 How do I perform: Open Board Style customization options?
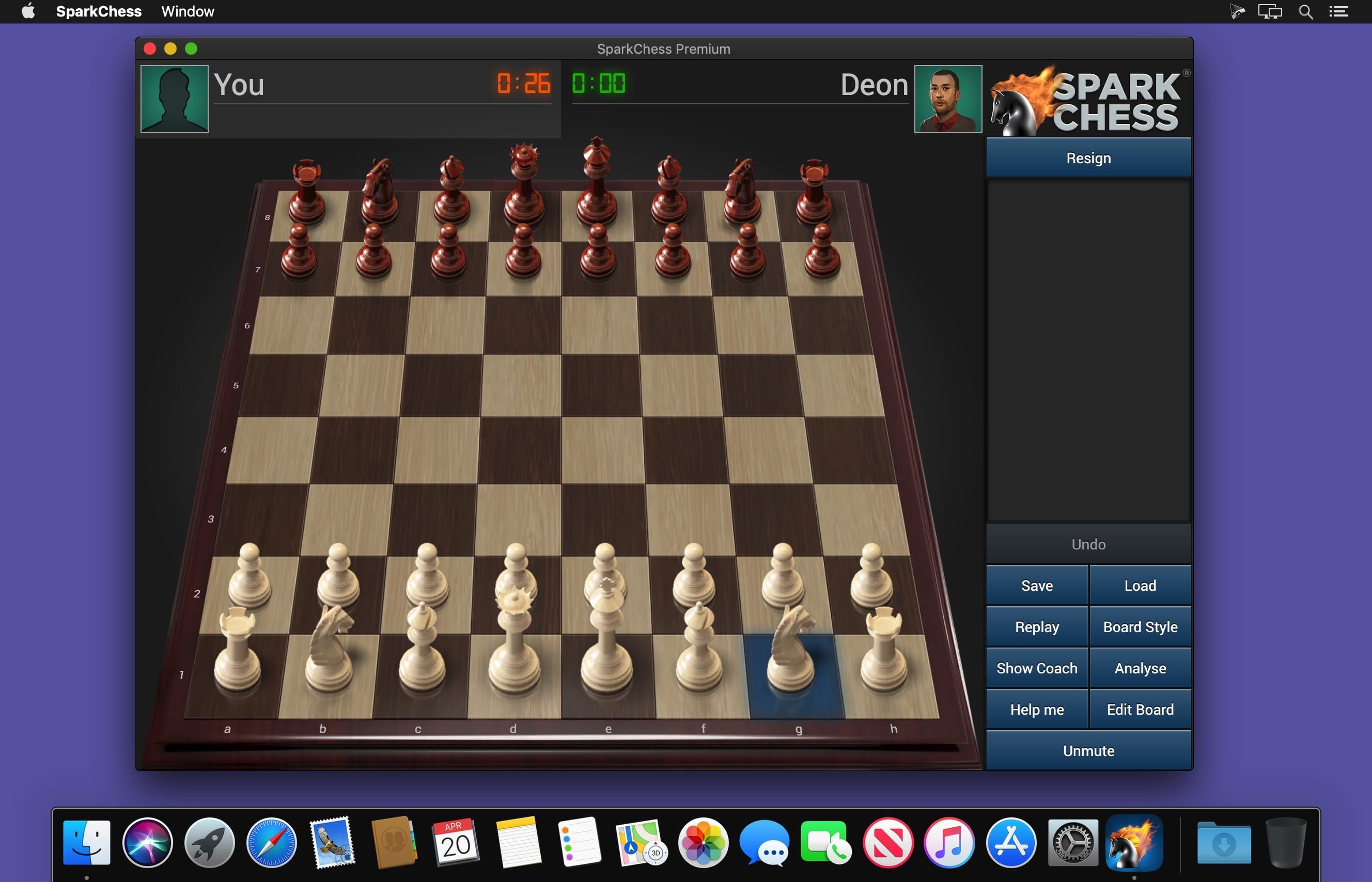point(1139,626)
